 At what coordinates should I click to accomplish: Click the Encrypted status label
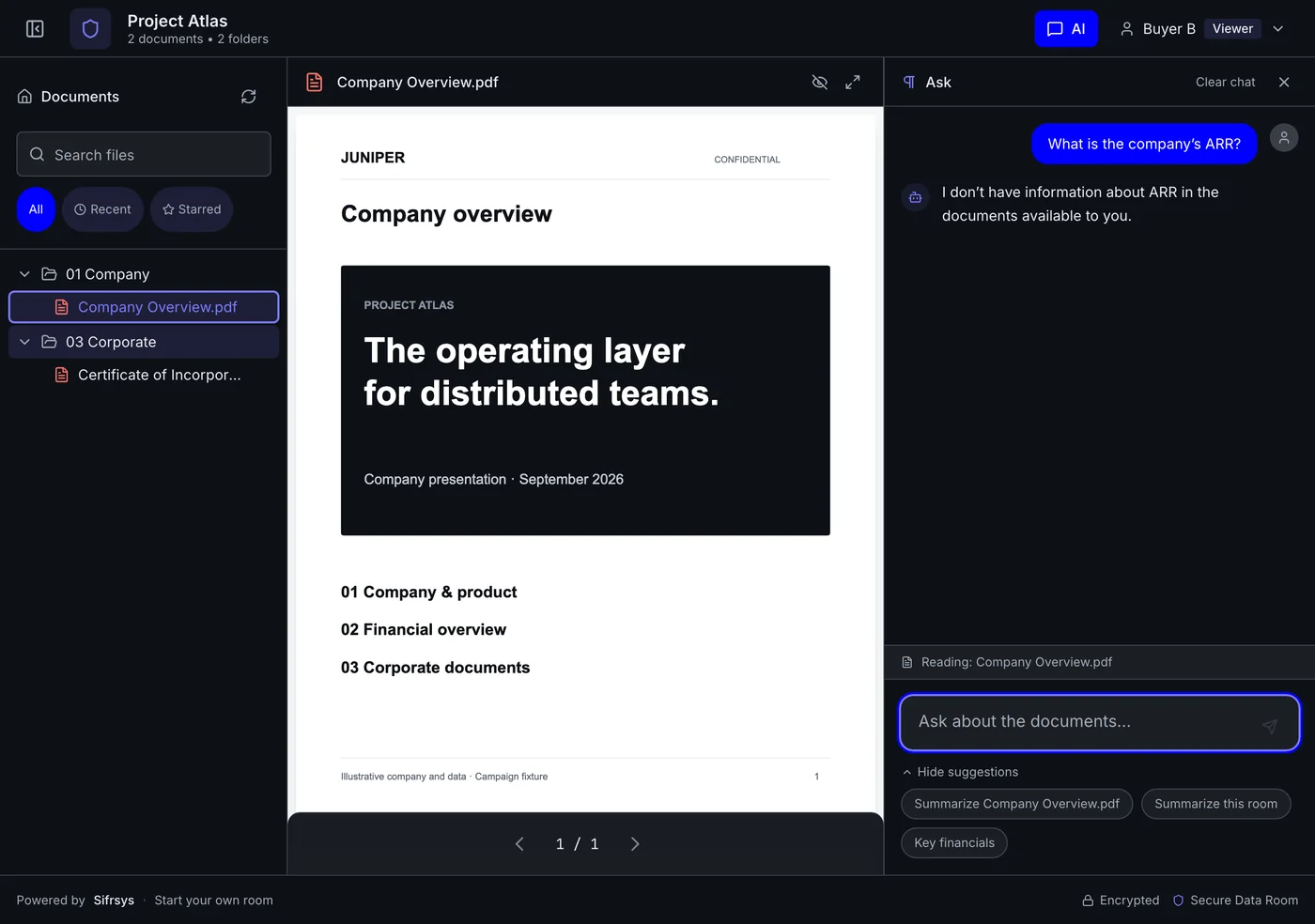tap(1121, 901)
